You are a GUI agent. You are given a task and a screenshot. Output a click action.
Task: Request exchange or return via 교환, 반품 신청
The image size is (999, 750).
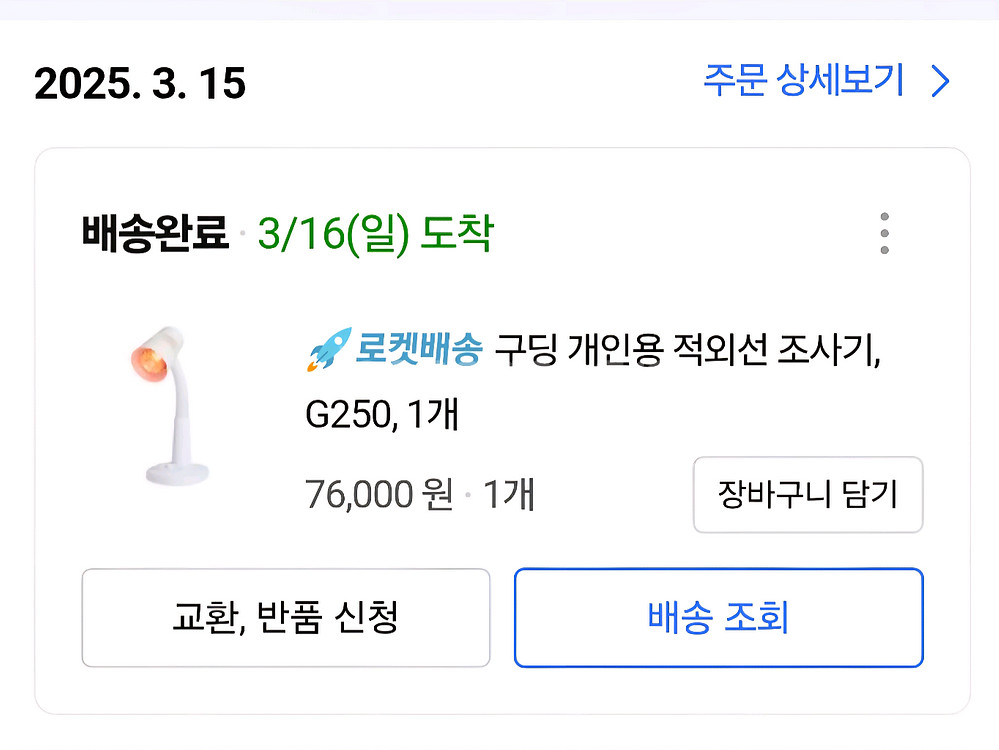pyautogui.click(x=283, y=617)
